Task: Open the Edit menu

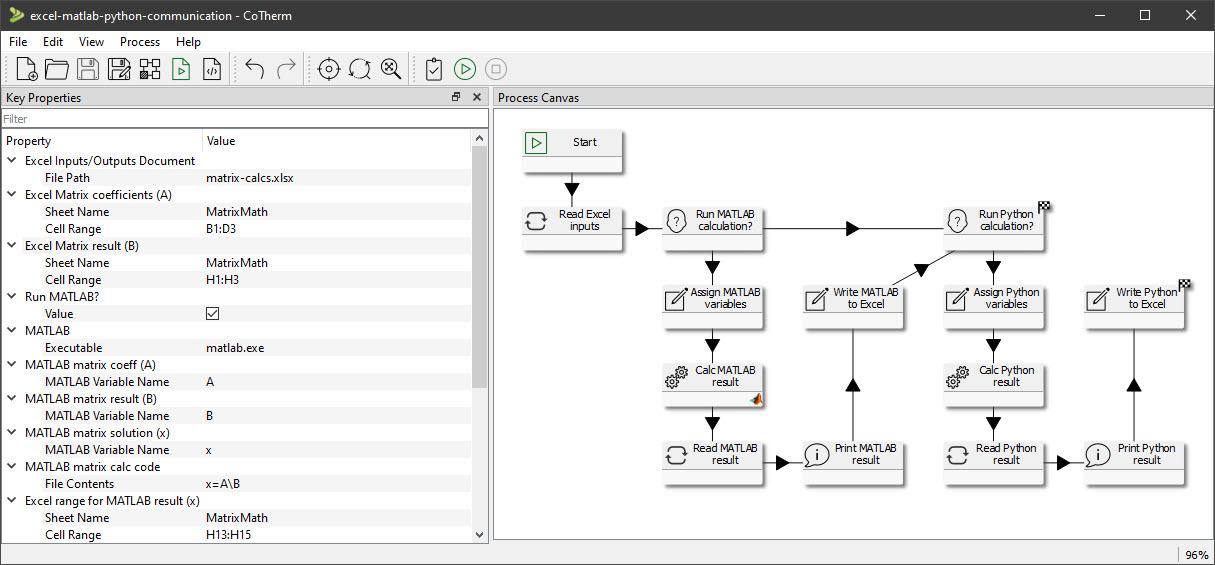Action: (x=53, y=41)
